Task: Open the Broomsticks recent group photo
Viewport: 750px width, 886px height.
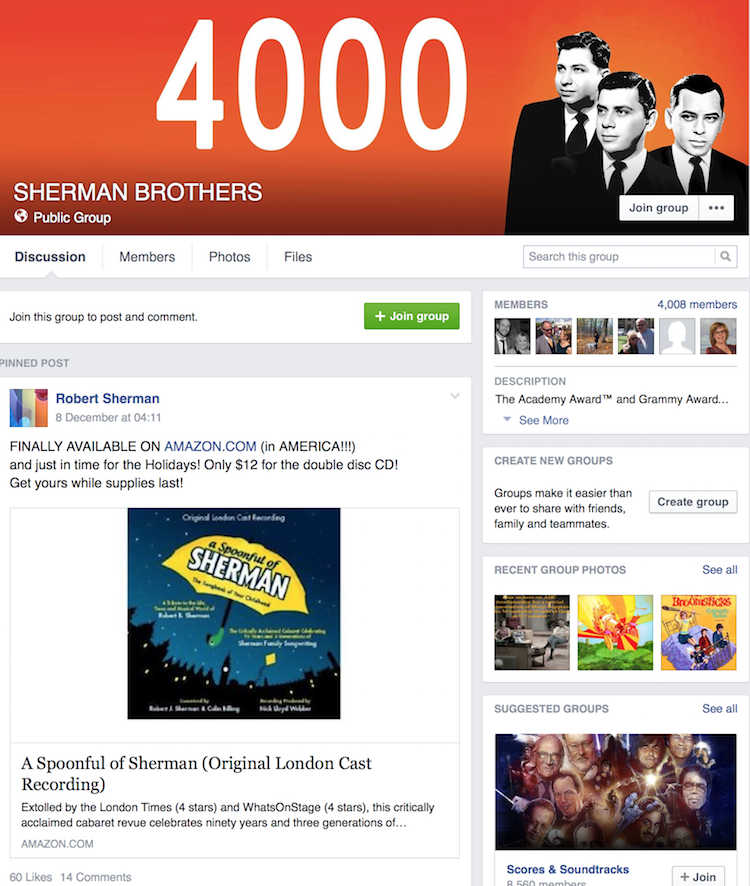Action: click(x=699, y=632)
